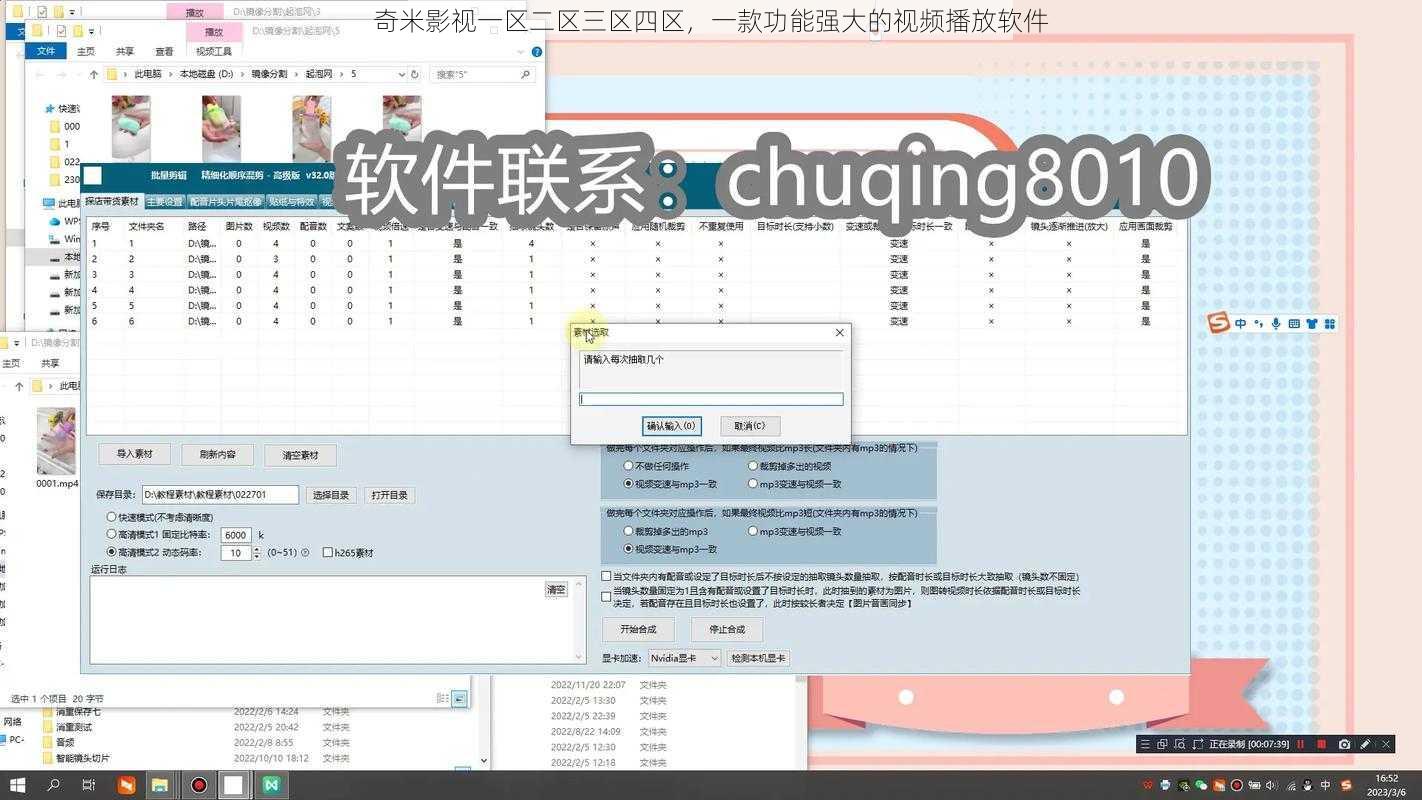This screenshot has width=1422, height=800.
Task: Tick checkbox 当文件夹内有配音或设定了目标时长
Action: pos(606,576)
